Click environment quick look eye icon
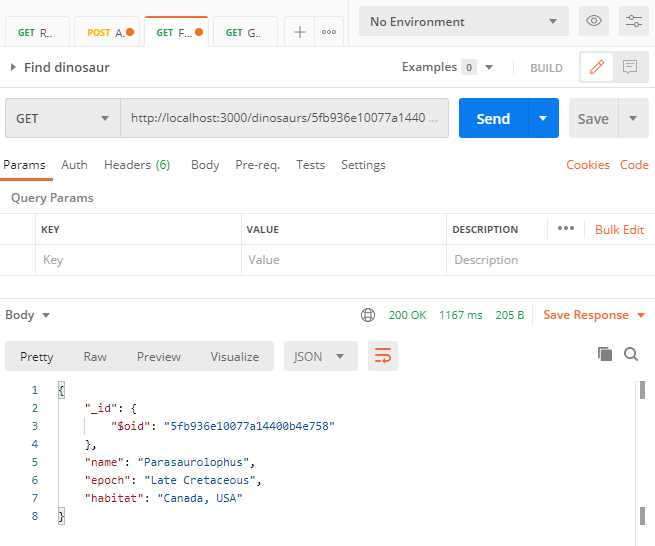This screenshot has width=655, height=546. (x=594, y=20)
